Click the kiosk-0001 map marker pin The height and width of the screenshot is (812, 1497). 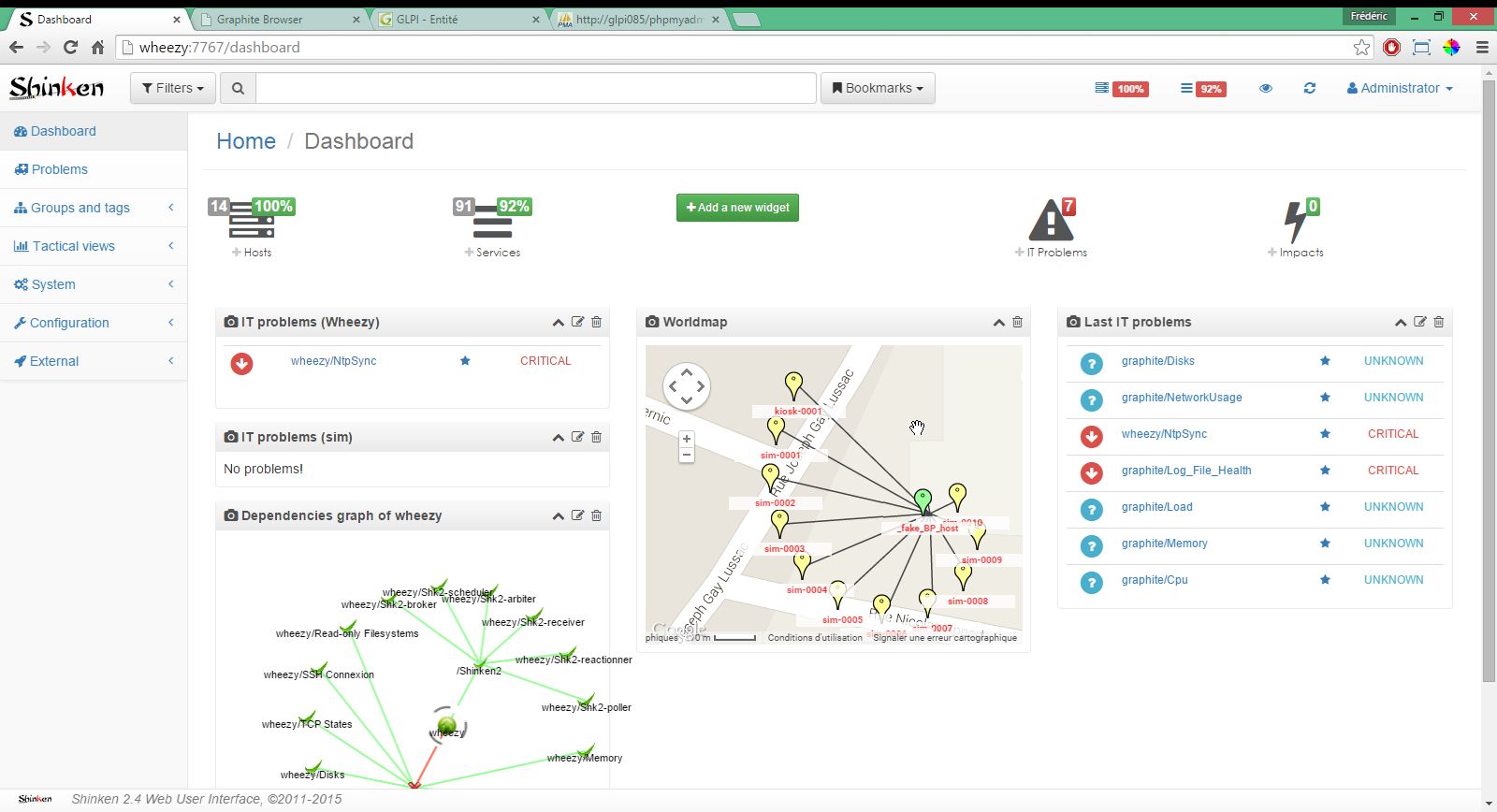793,385
